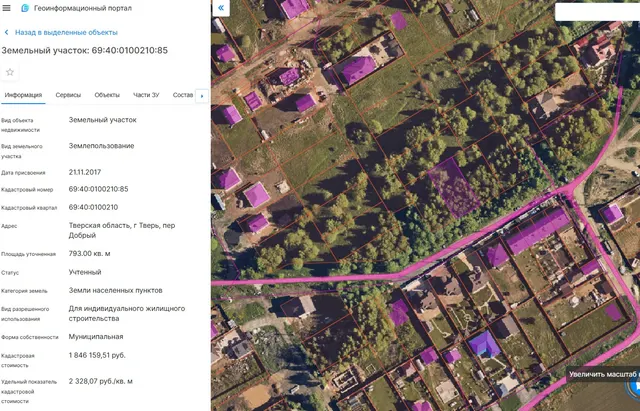The width and height of the screenshot is (640, 411).
Task: Click the back chevron before Назад
Action: click(x=6, y=32)
